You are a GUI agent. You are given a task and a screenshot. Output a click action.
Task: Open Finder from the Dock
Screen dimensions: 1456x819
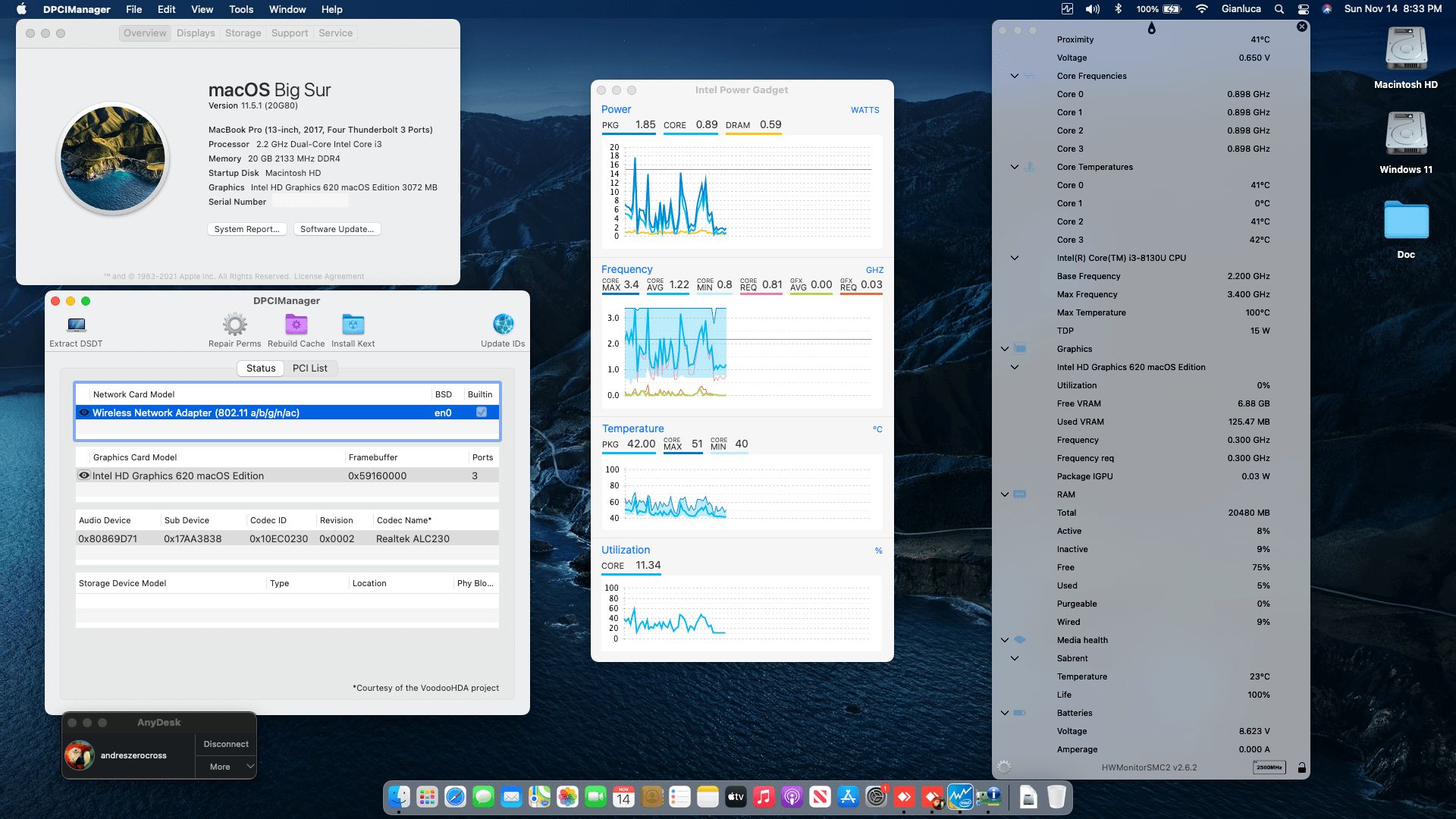[x=399, y=797]
